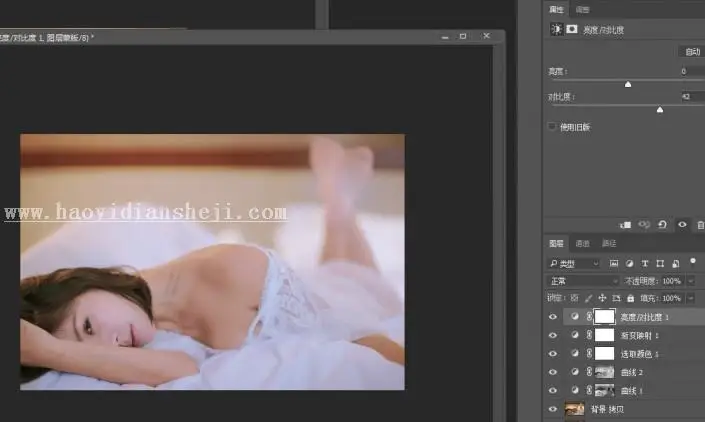The width and height of the screenshot is (705, 422).
Task: Switch to the 属性 tab
Action: tap(556, 9)
